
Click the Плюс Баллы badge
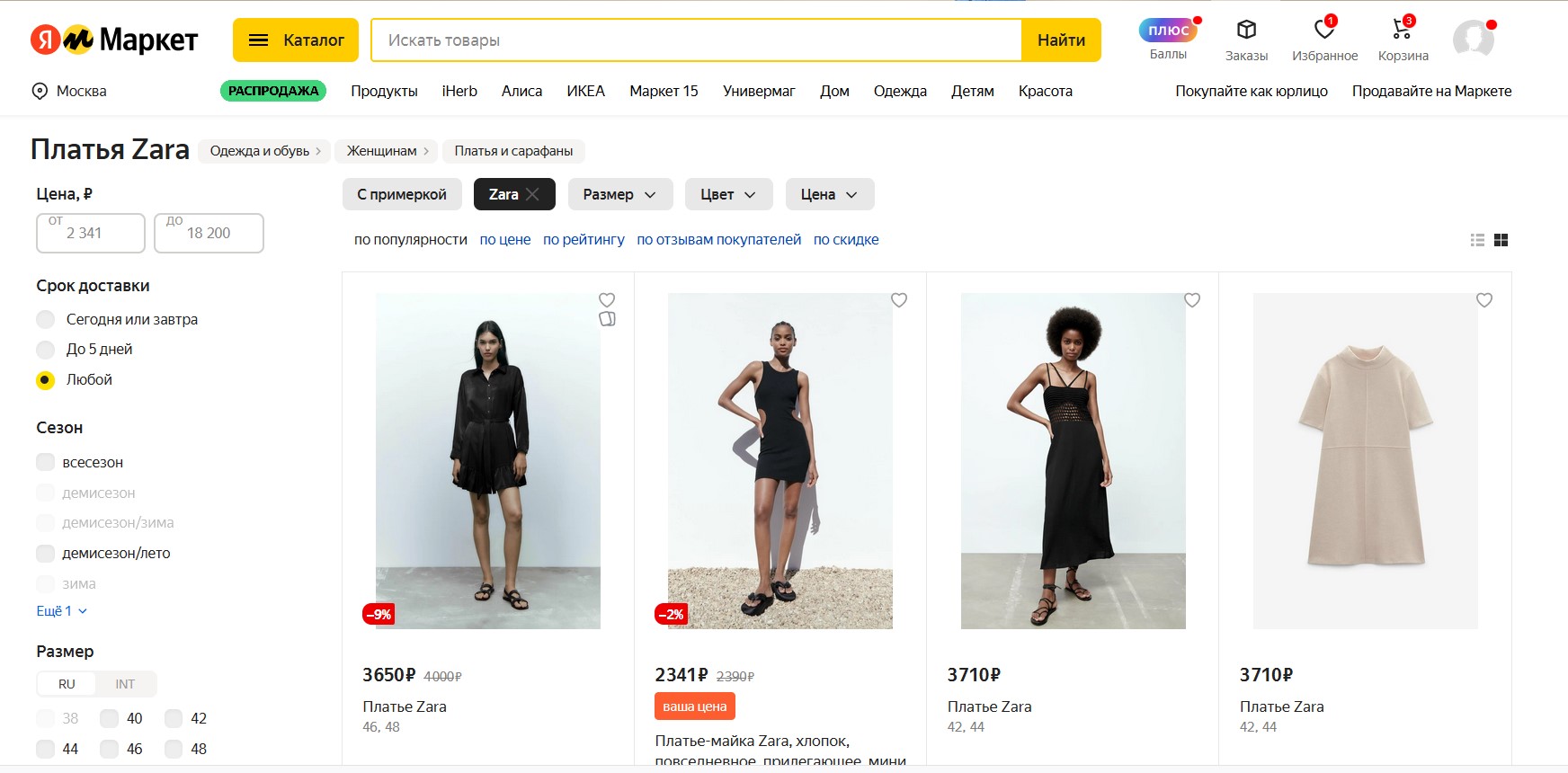(x=1166, y=30)
